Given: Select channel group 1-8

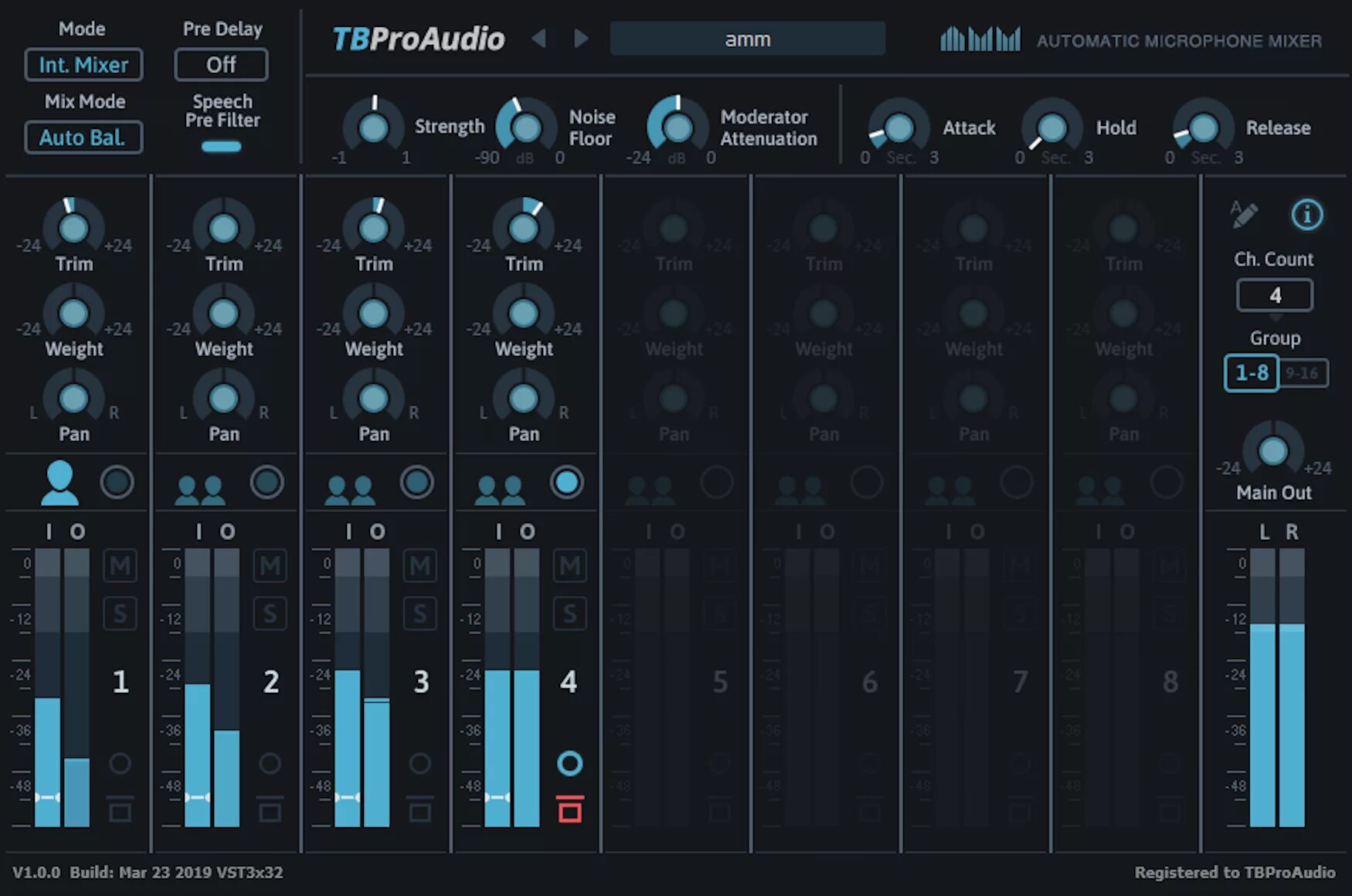Looking at the screenshot, I should click(x=1252, y=373).
